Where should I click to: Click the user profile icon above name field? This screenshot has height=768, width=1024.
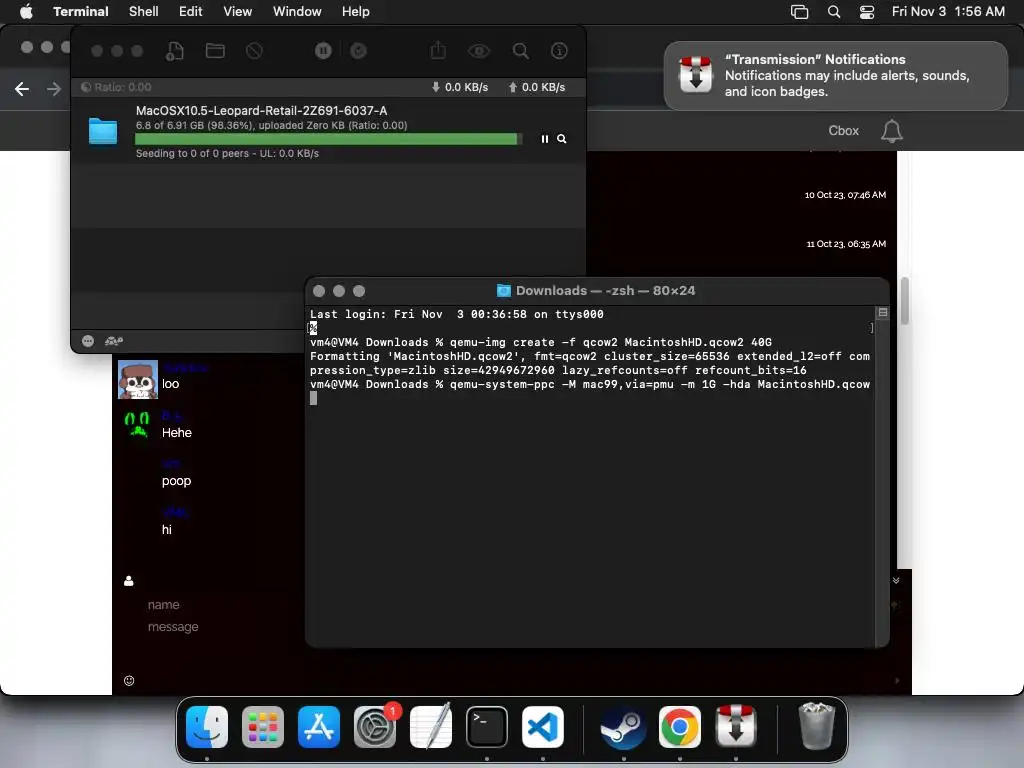[x=129, y=581]
